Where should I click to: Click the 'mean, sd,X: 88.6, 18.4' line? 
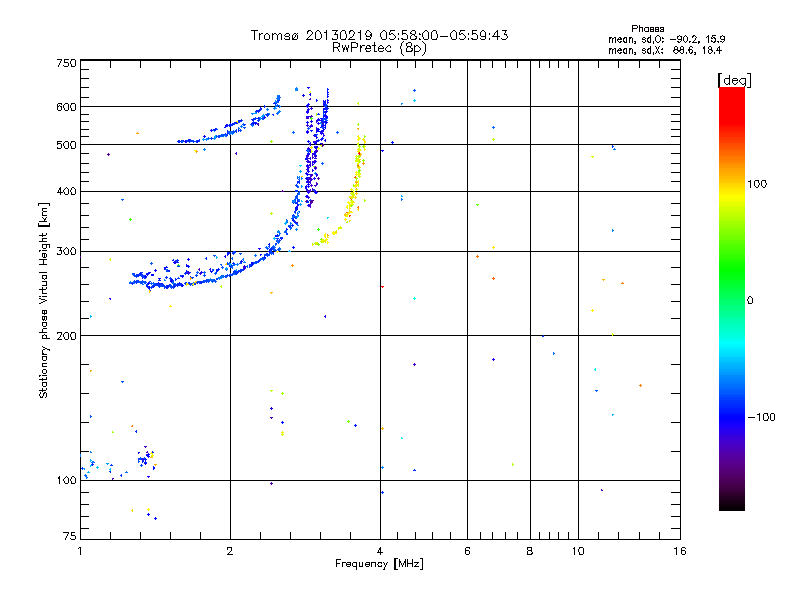pos(665,50)
